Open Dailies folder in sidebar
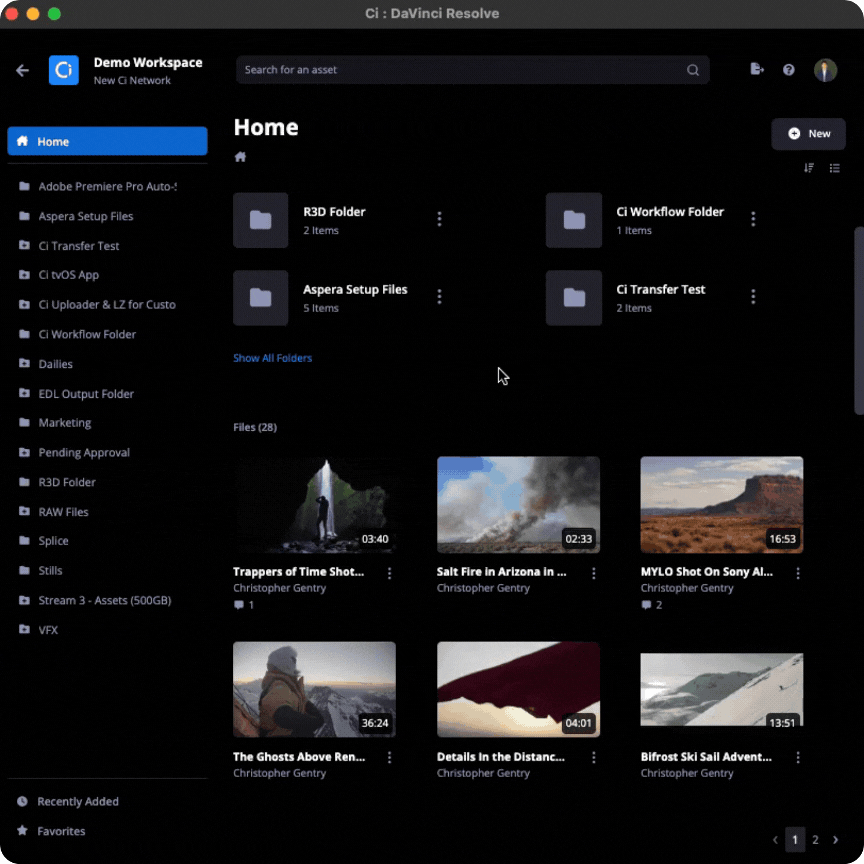The height and width of the screenshot is (864, 864). [x=46, y=364]
